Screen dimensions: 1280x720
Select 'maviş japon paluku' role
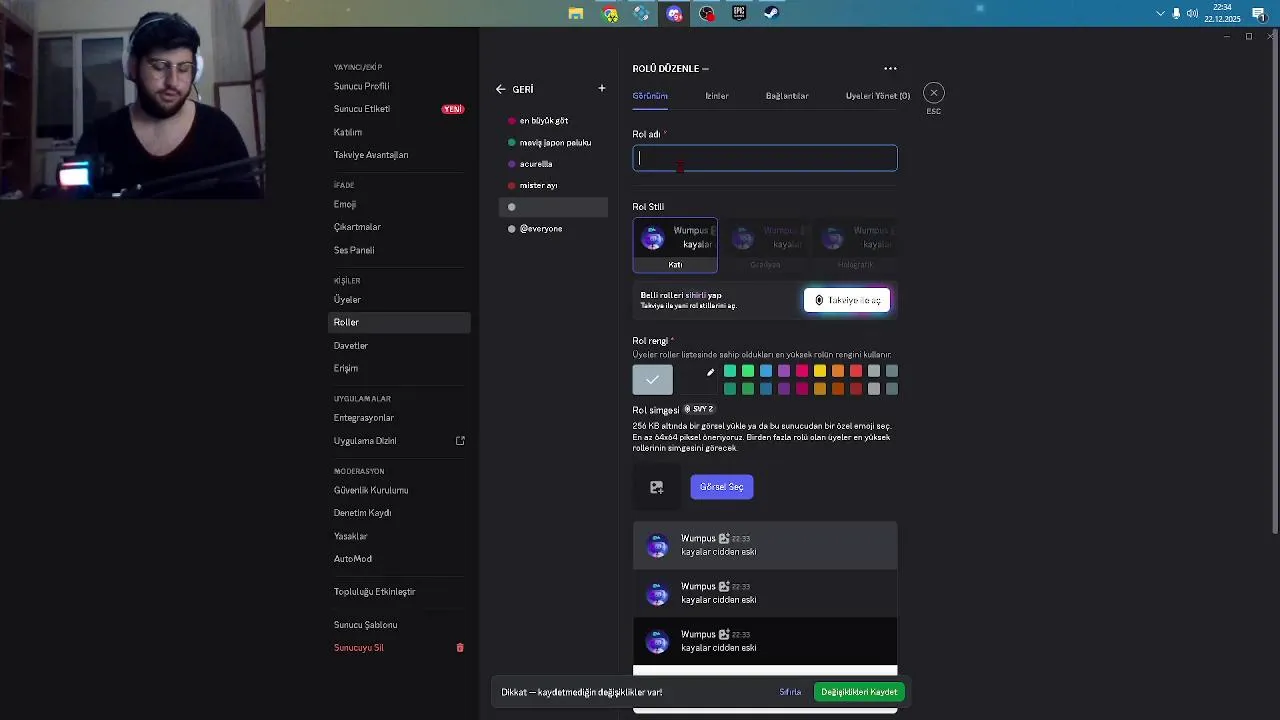click(x=553, y=143)
